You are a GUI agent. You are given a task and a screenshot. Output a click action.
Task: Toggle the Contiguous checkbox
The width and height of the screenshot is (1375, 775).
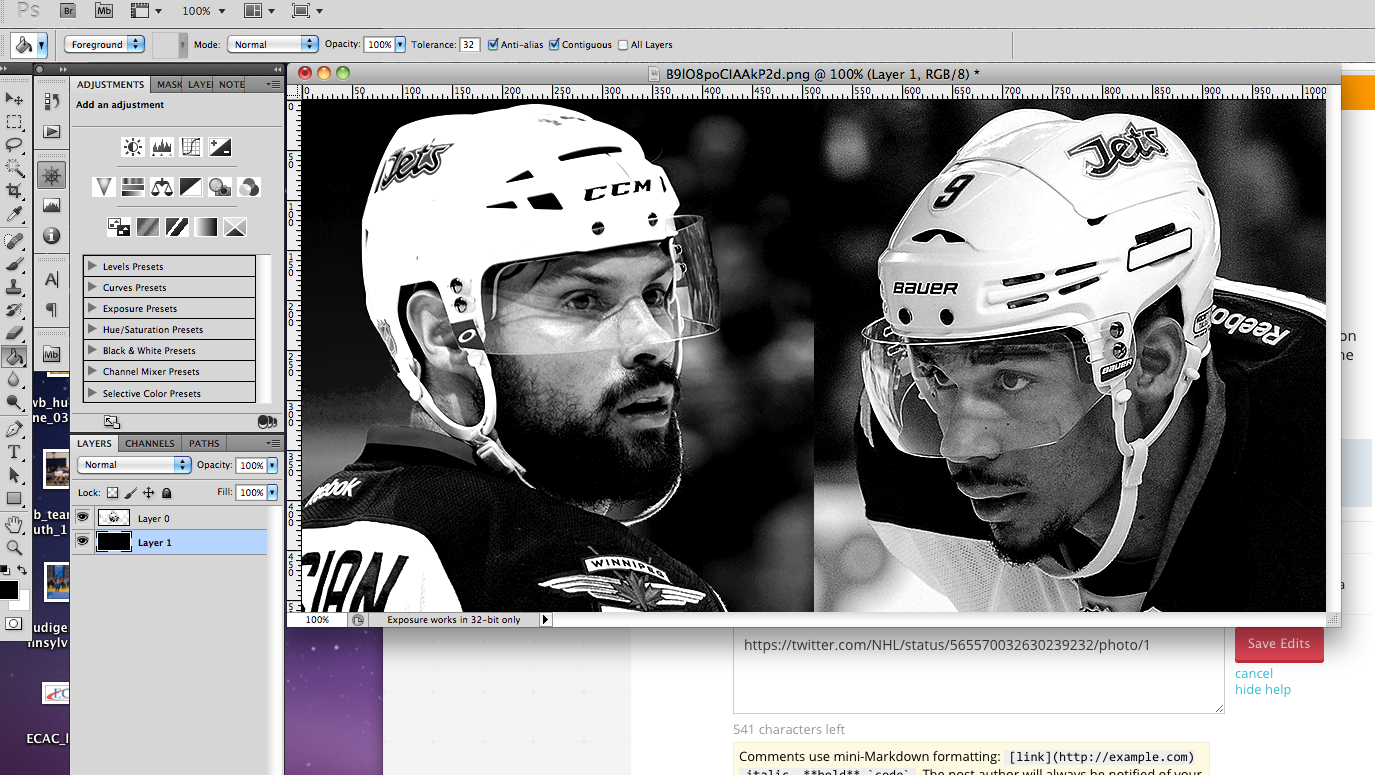point(554,44)
